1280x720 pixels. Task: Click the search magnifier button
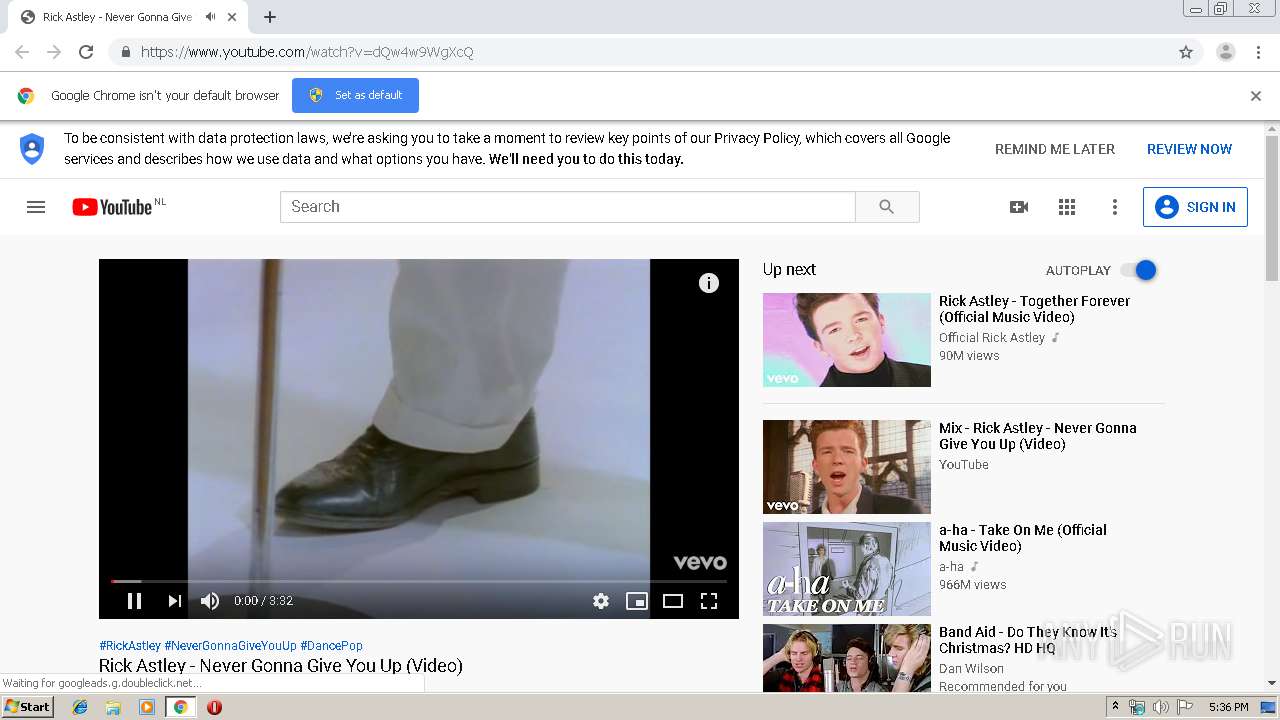pyautogui.click(x=887, y=207)
